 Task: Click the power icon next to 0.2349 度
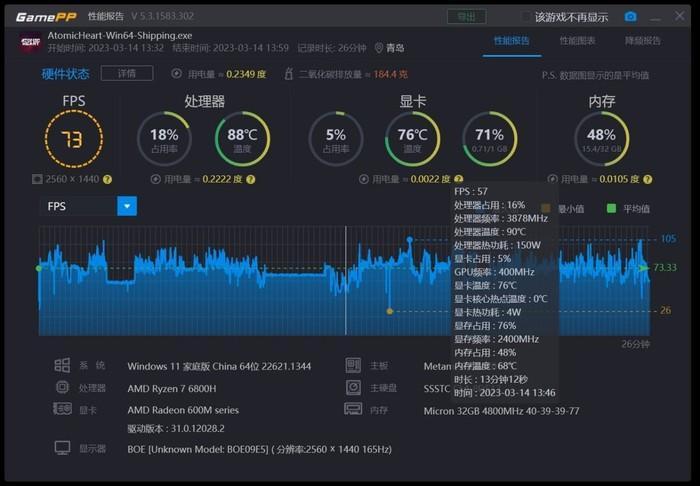176,74
